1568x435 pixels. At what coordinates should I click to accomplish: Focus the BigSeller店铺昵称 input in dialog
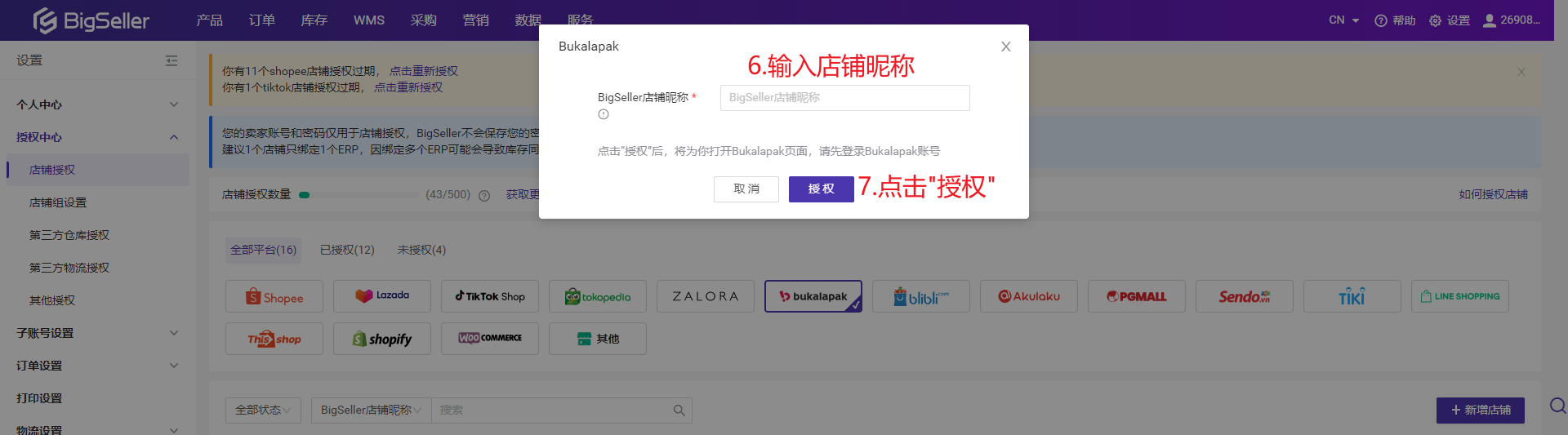(844, 98)
